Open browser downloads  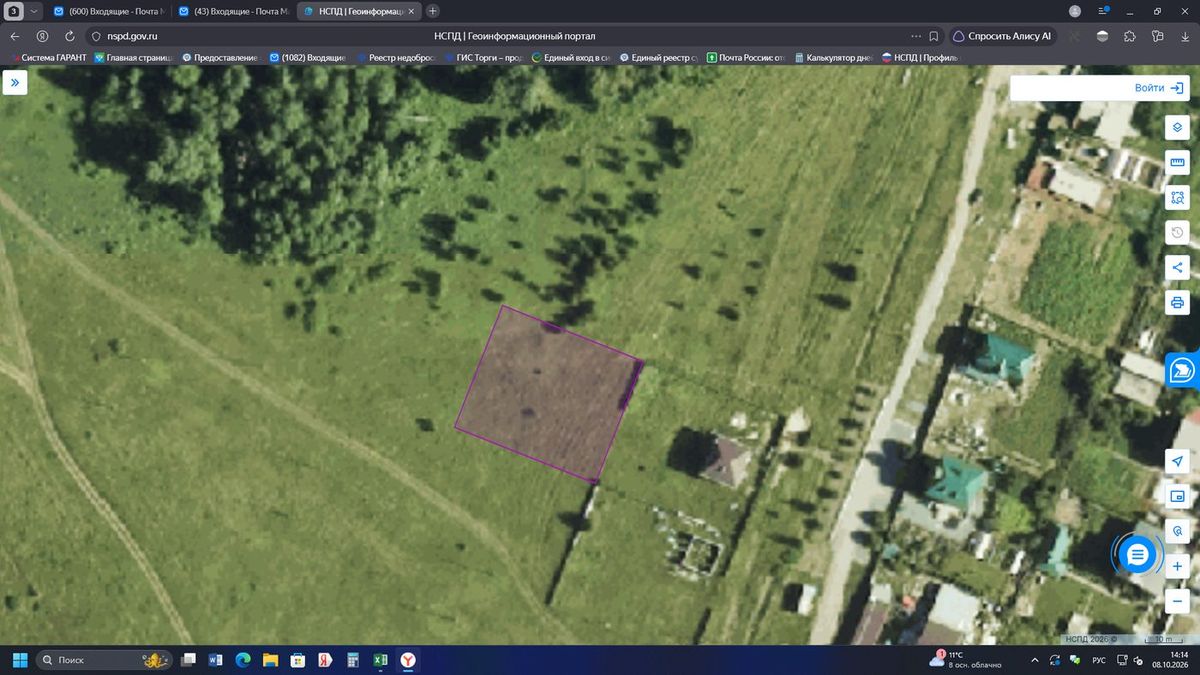click(1185, 36)
